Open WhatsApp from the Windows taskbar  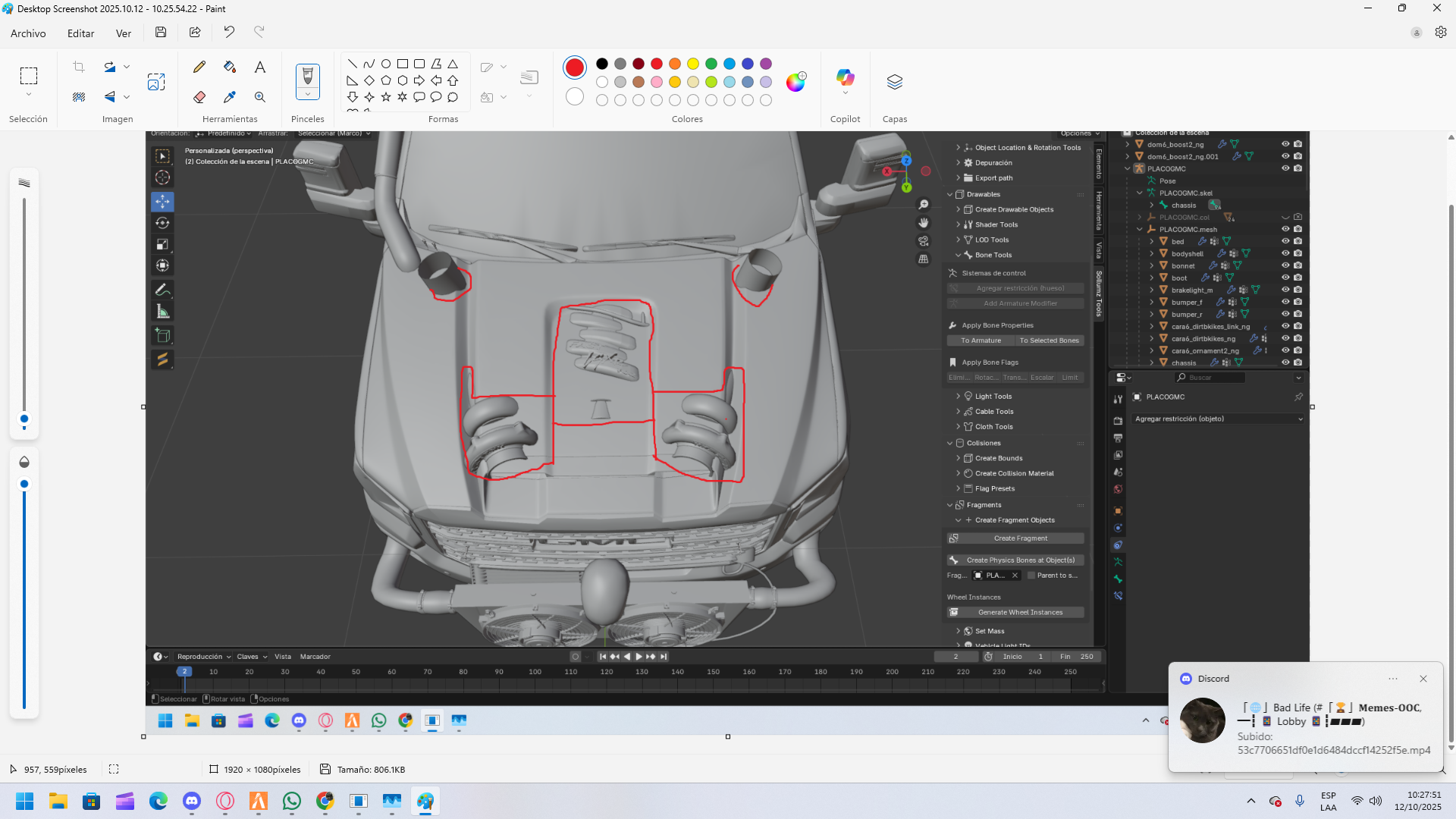(292, 801)
